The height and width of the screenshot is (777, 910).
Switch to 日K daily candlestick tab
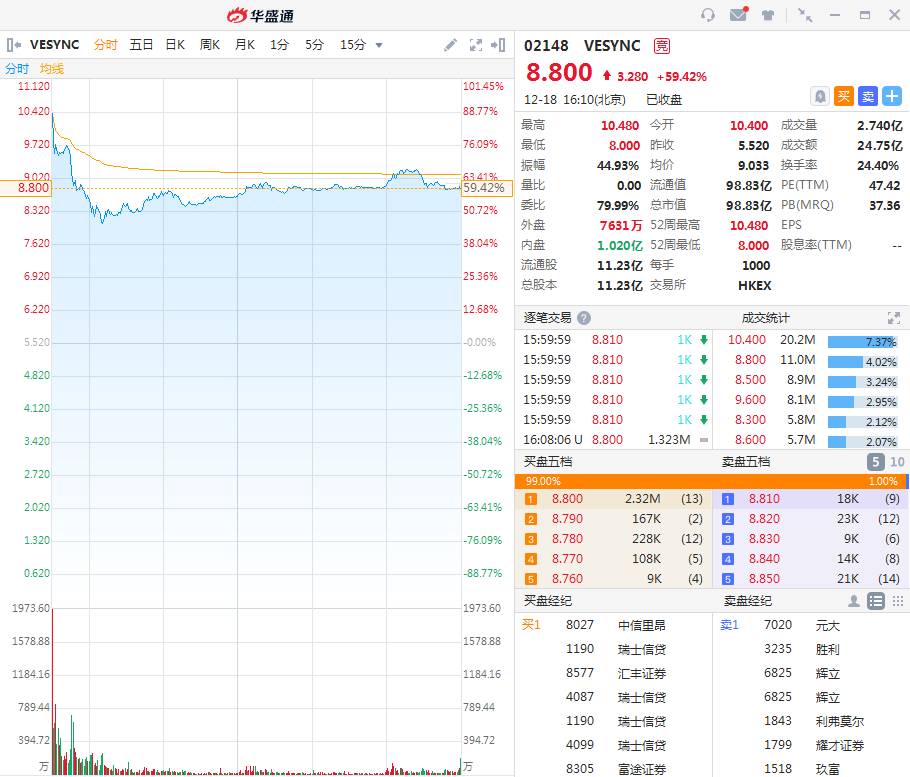click(175, 45)
